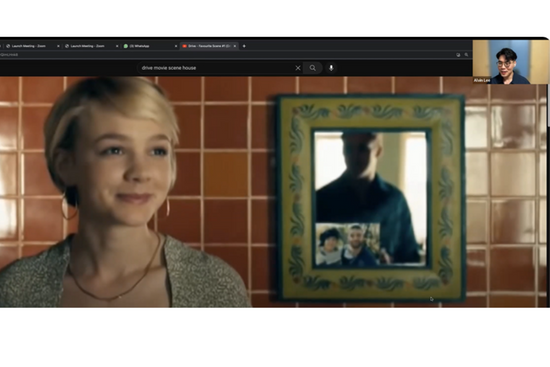This screenshot has width=550, height=367.
Task: Close the WhatsApp tab
Action: point(176,46)
